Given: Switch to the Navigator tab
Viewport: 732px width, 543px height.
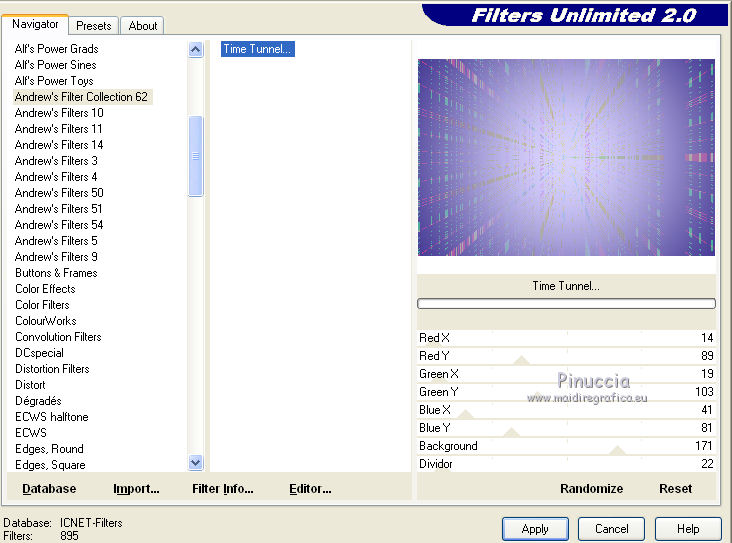Looking at the screenshot, I should coord(35,24).
